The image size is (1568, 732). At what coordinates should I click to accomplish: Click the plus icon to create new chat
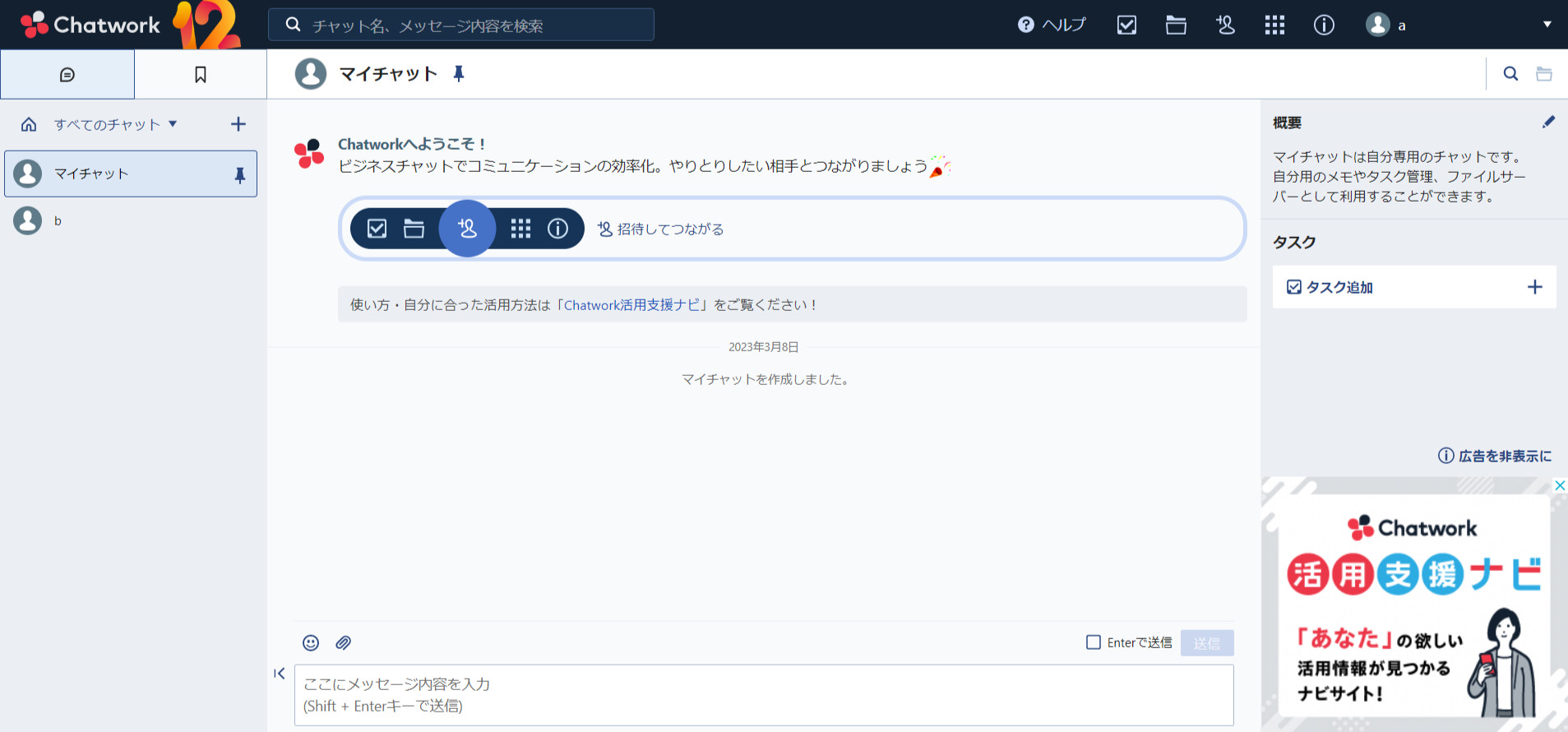238,124
